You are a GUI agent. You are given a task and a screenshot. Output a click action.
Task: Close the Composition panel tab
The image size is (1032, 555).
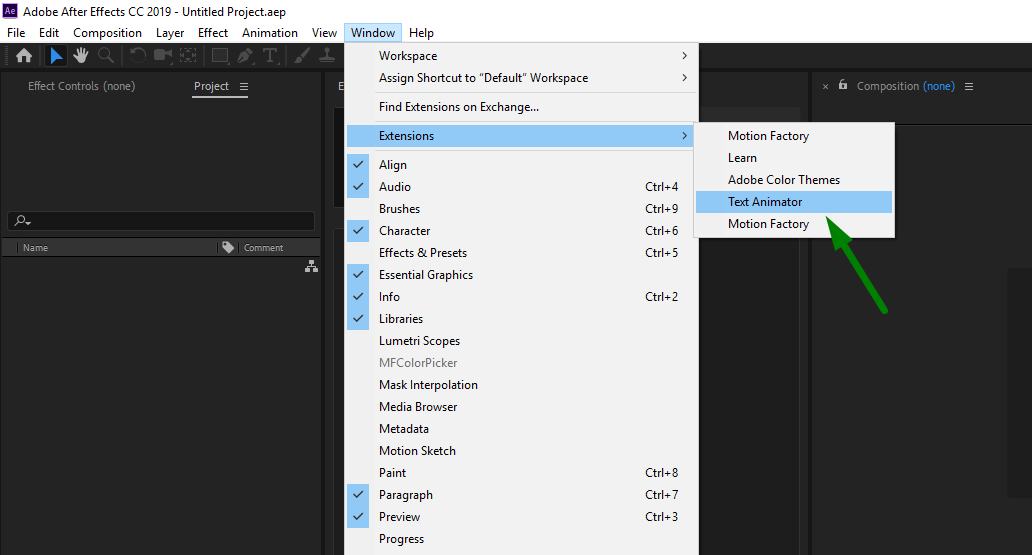[825, 86]
